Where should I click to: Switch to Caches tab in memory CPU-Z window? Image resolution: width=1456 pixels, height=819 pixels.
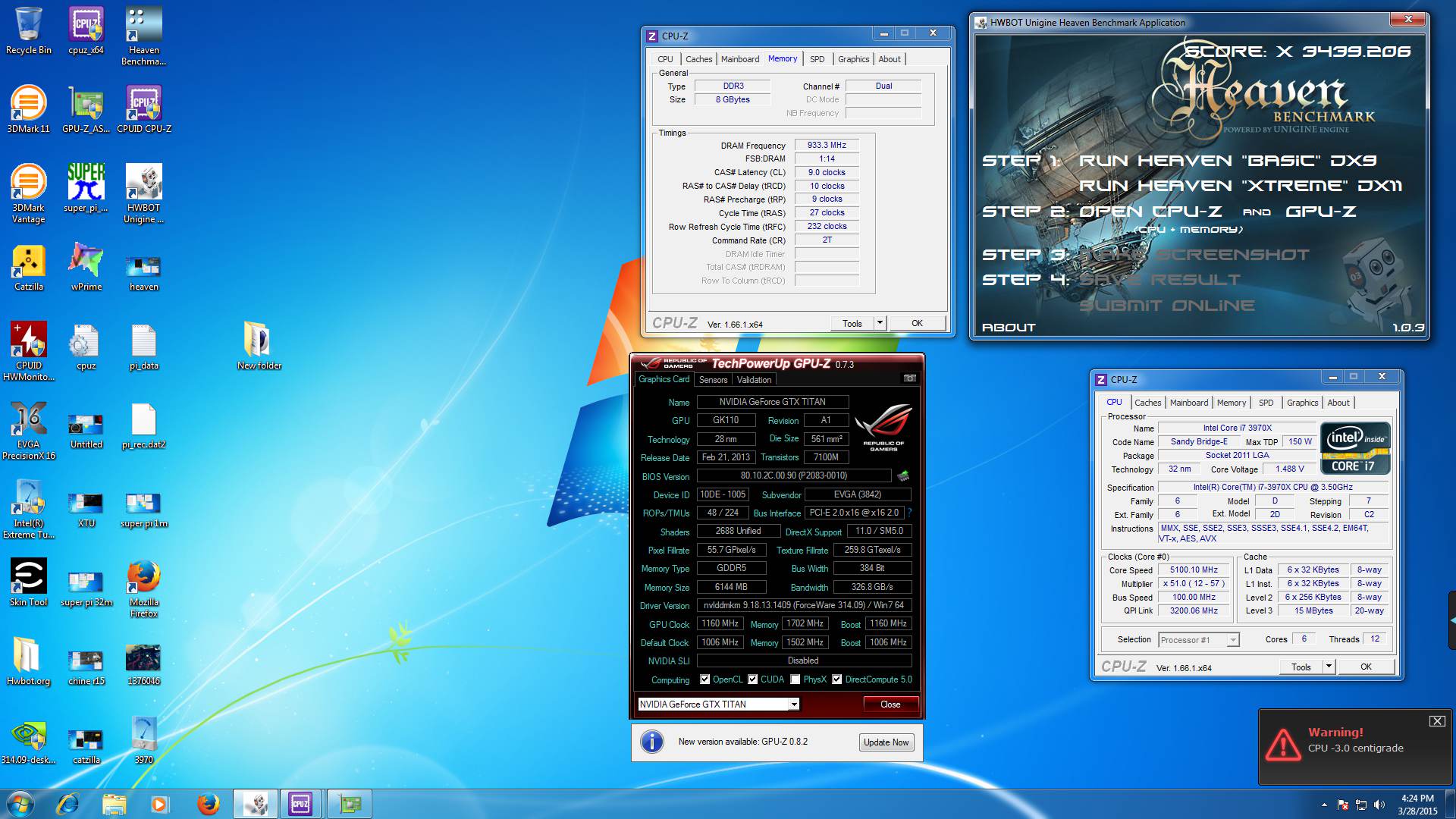tap(698, 59)
